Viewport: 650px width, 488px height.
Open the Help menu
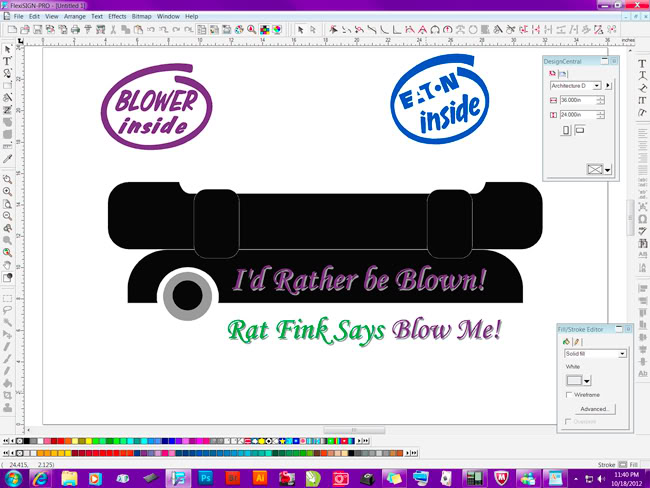click(x=192, y=17)
